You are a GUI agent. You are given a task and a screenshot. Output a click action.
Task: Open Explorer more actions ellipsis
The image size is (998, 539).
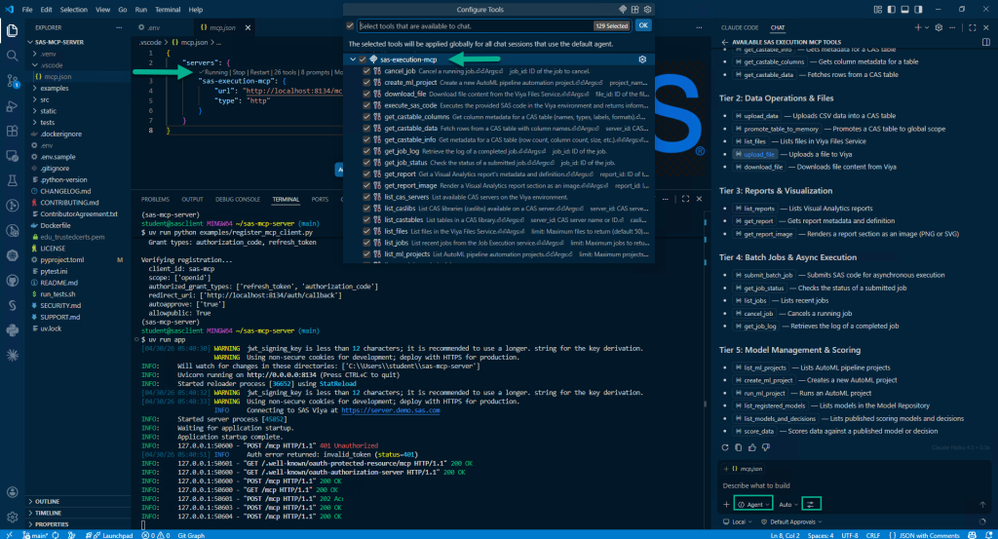118,27
